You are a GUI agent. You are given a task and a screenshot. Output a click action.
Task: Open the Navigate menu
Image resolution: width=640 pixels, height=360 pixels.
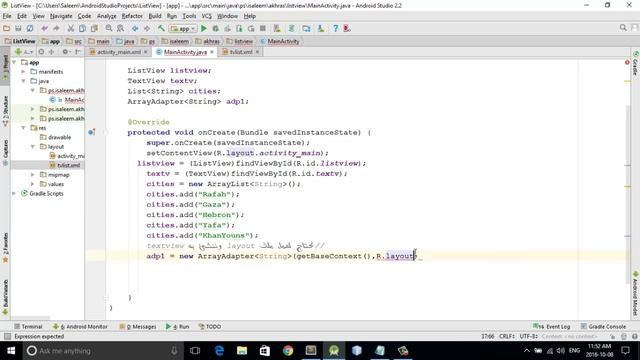pyautogui.click(x=61, y=16)
